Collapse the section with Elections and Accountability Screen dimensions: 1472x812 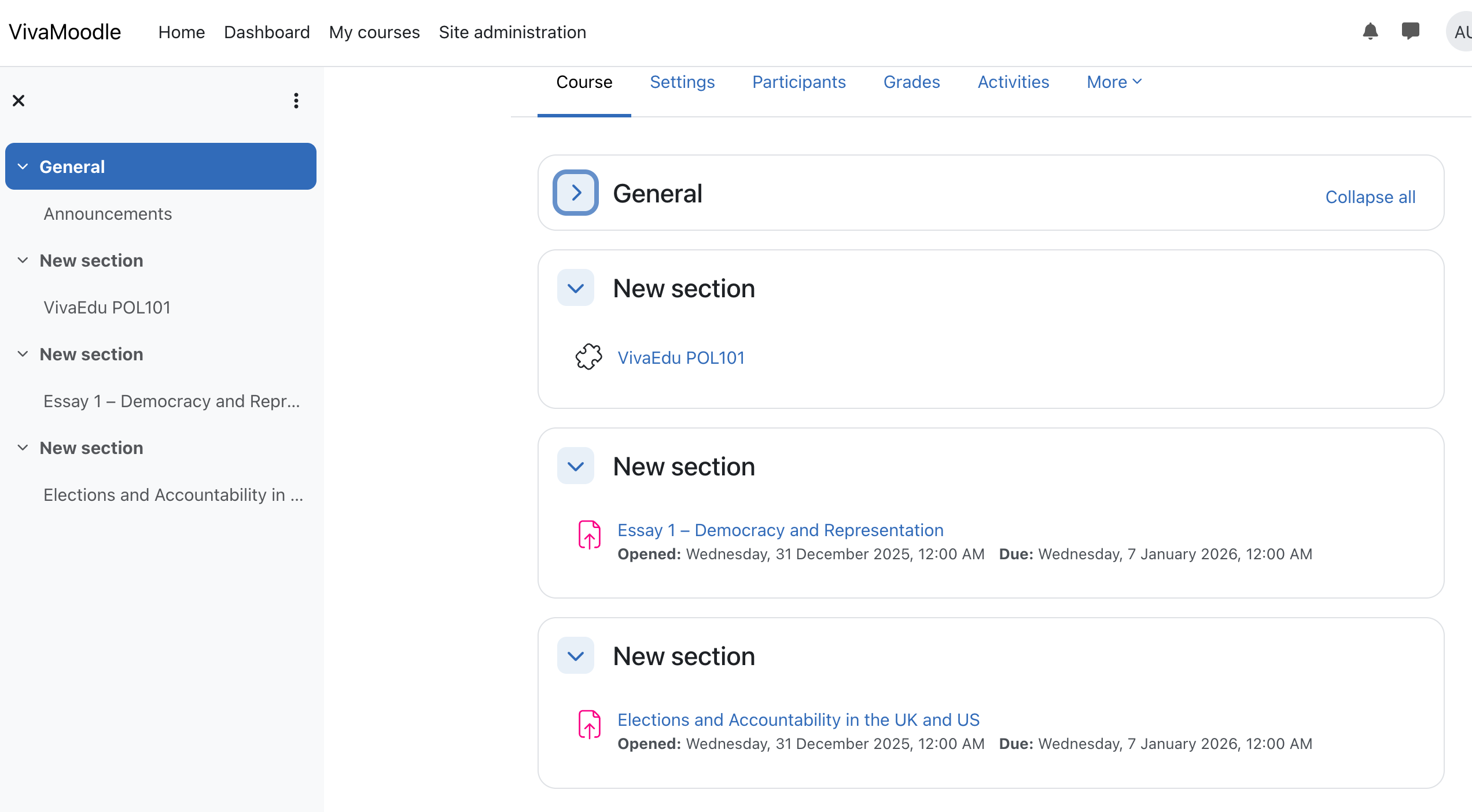pos(575,656)
